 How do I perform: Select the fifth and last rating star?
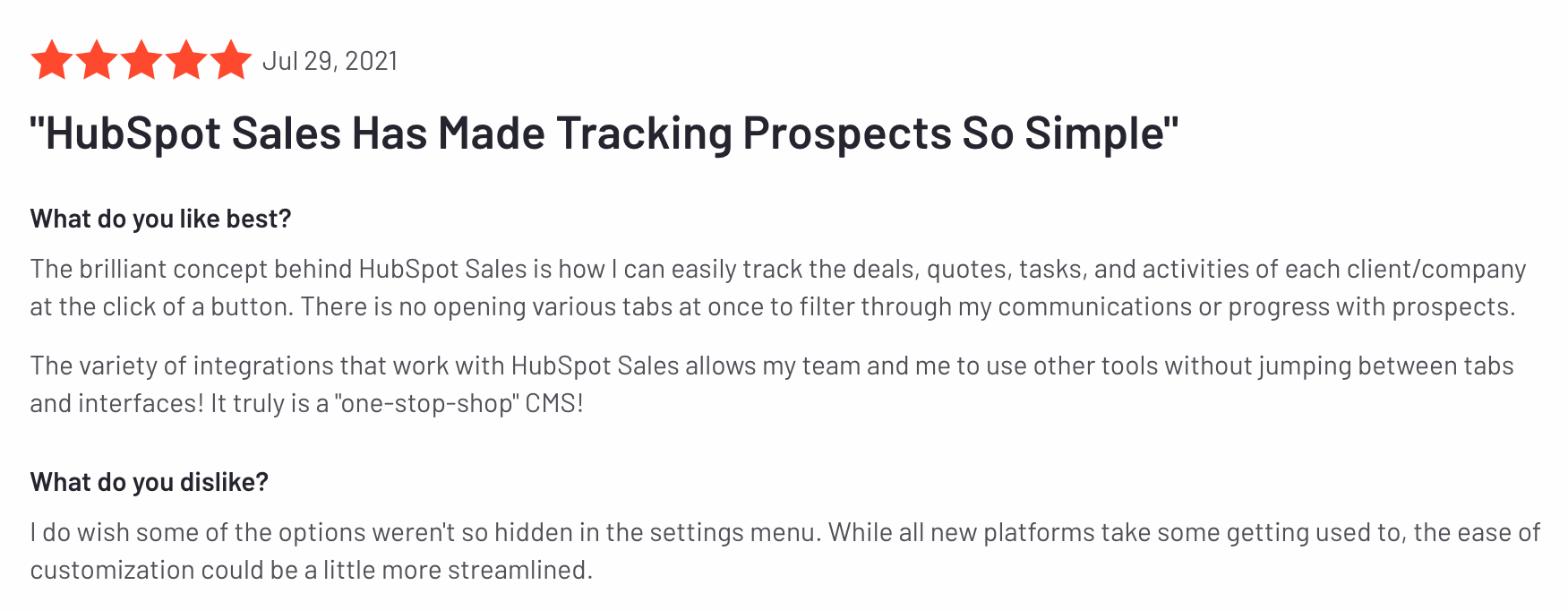(231, 60)
